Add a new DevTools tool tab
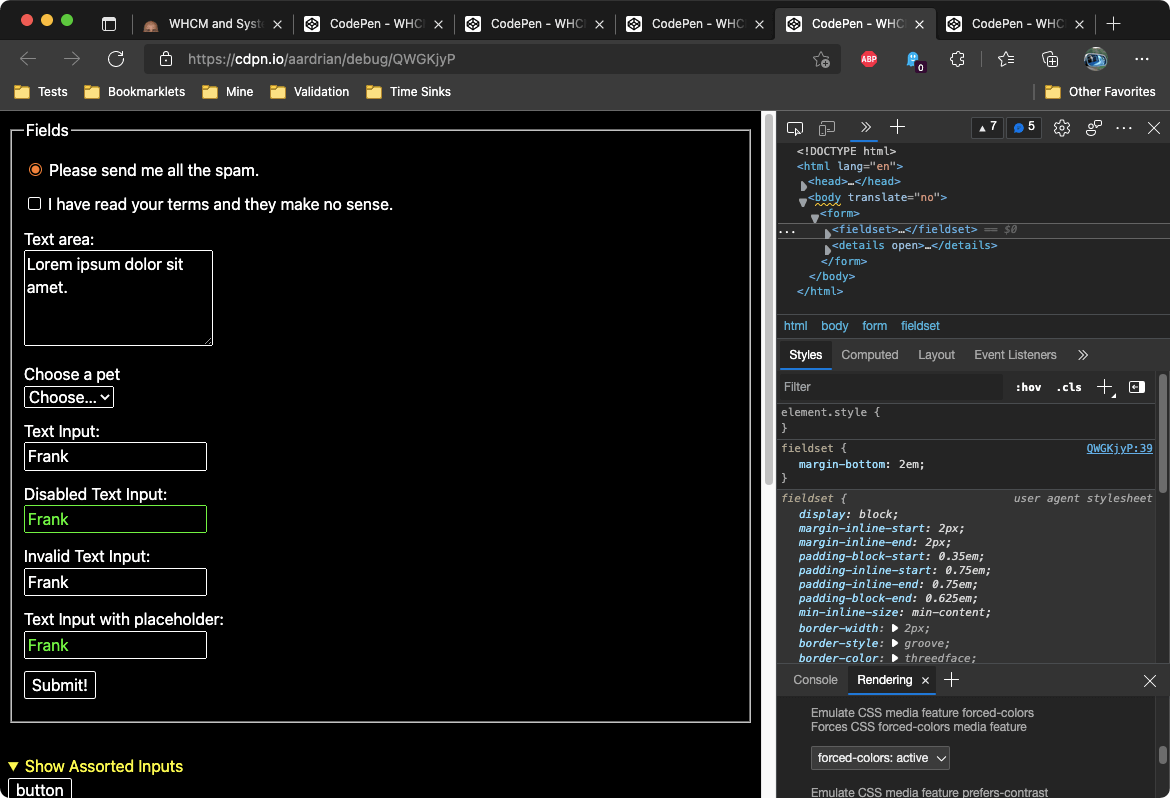The width and height of the screenshot is (1170, 798). coord(898,128)
